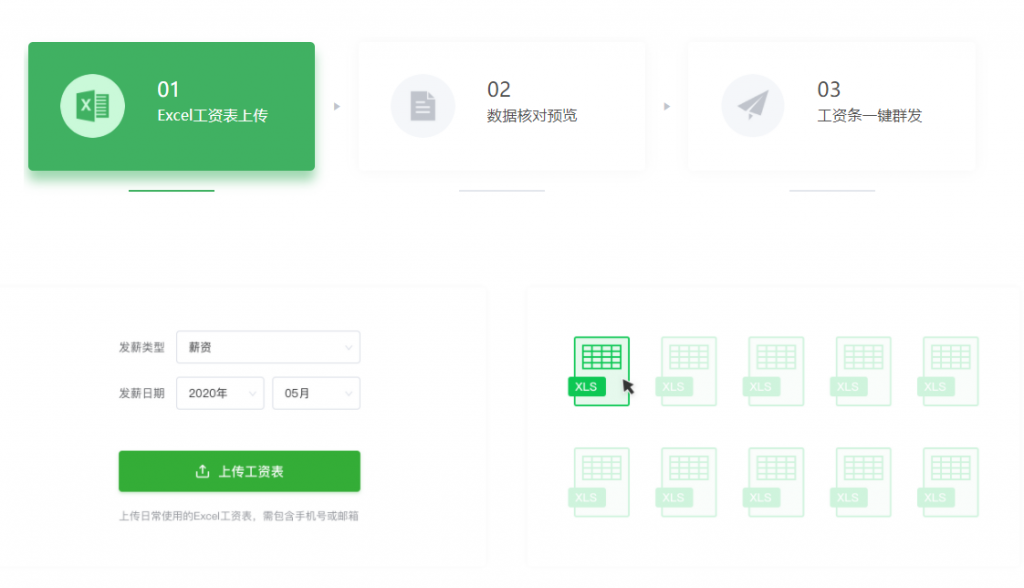The height and width of the screenshot is (588, 1024).
Task: Click the hint text about Excel工资表 requirements
Action: pyautogui.click(x=238, y=516)
